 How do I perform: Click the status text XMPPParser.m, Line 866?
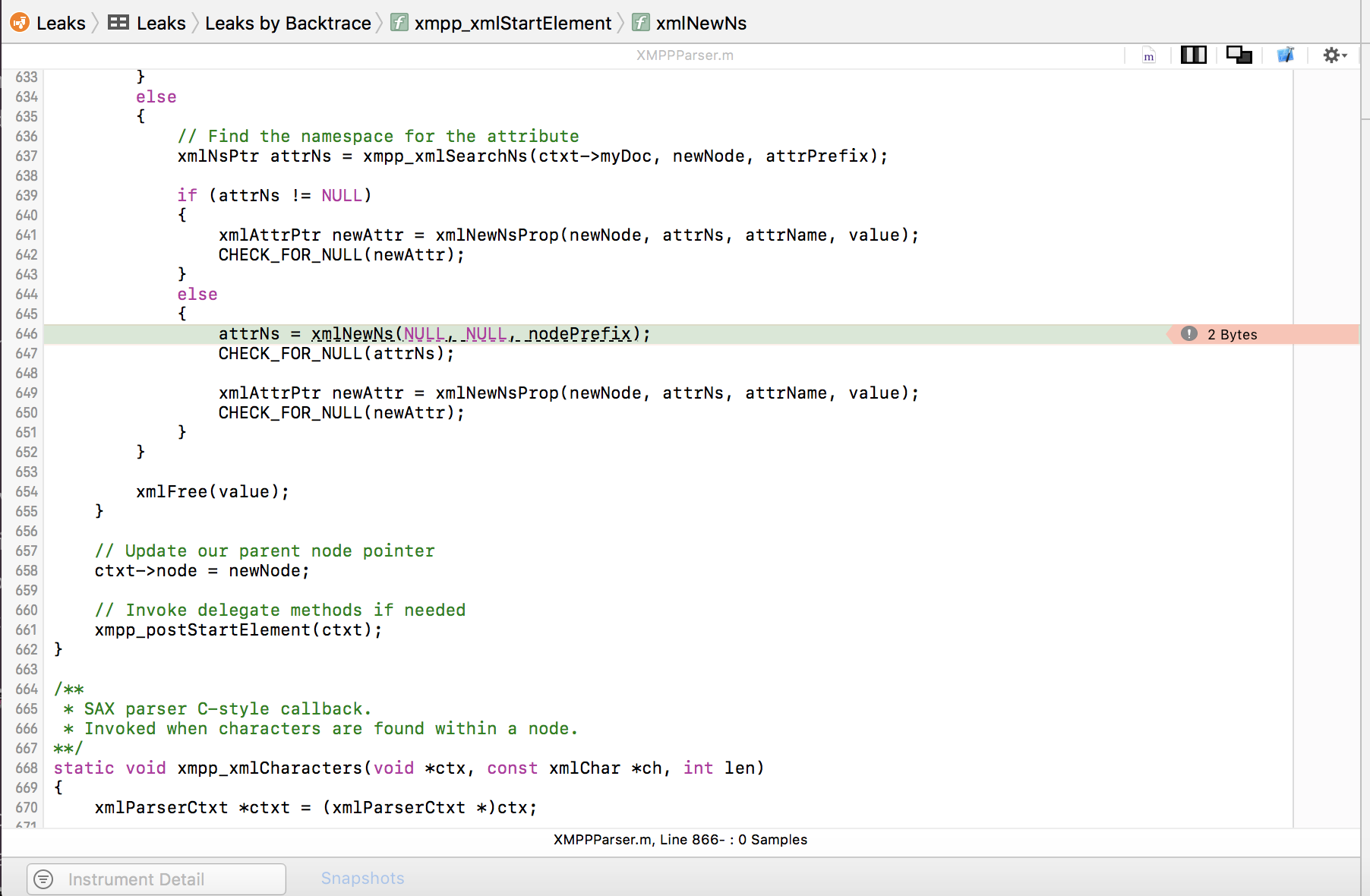680,840
